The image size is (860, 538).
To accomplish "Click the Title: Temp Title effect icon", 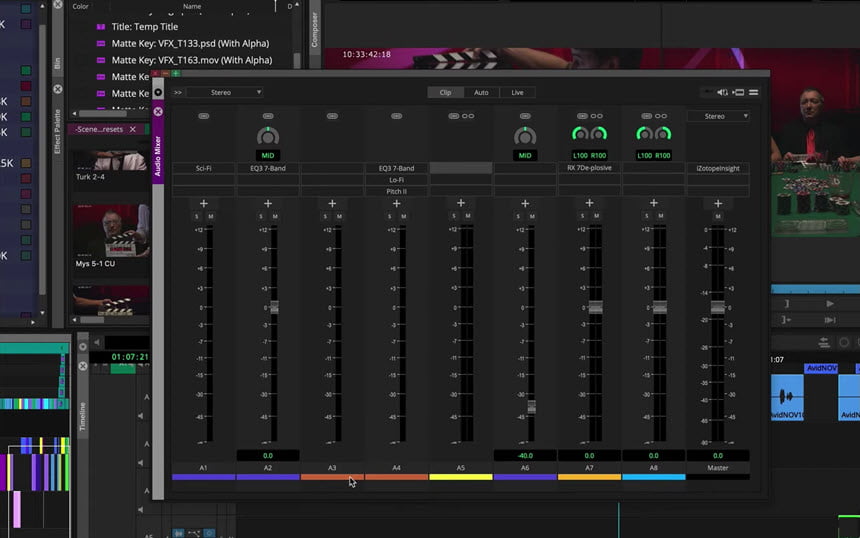I will pyautogui.click(x=101, y=26).
